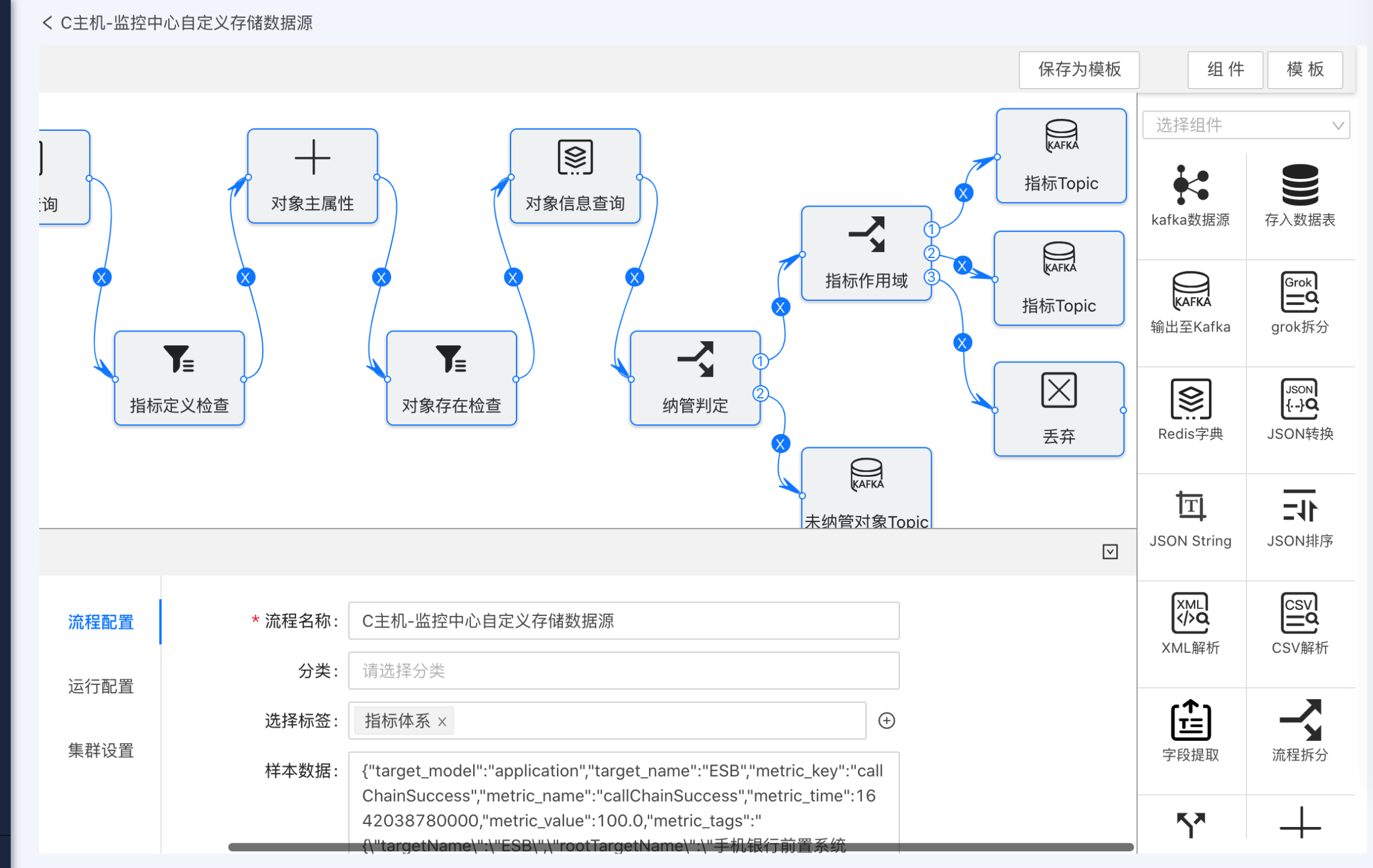1373x868 pixels.
Task: Click the horizontal scrollbar at bottom
Action: [x=680, y=847]
